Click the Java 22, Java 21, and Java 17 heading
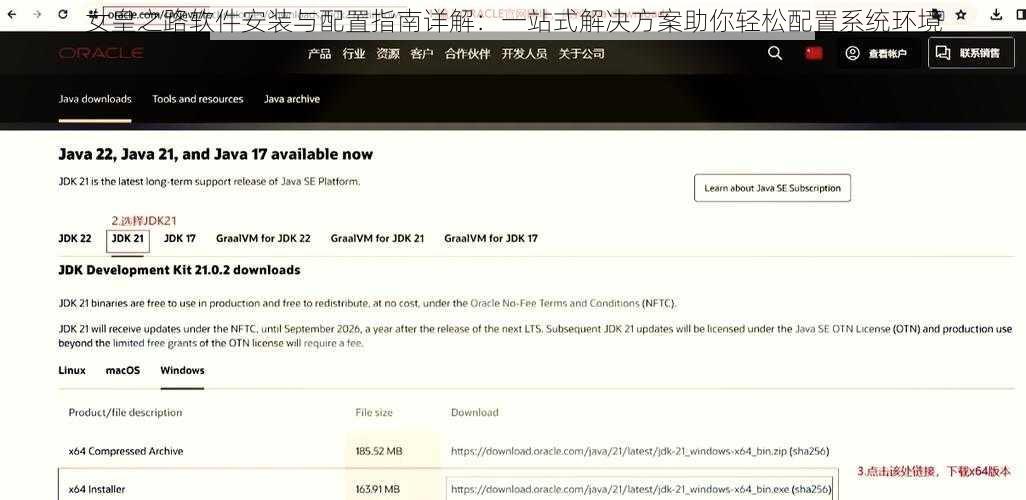1026x500 pixels. (x=215, y=154)
